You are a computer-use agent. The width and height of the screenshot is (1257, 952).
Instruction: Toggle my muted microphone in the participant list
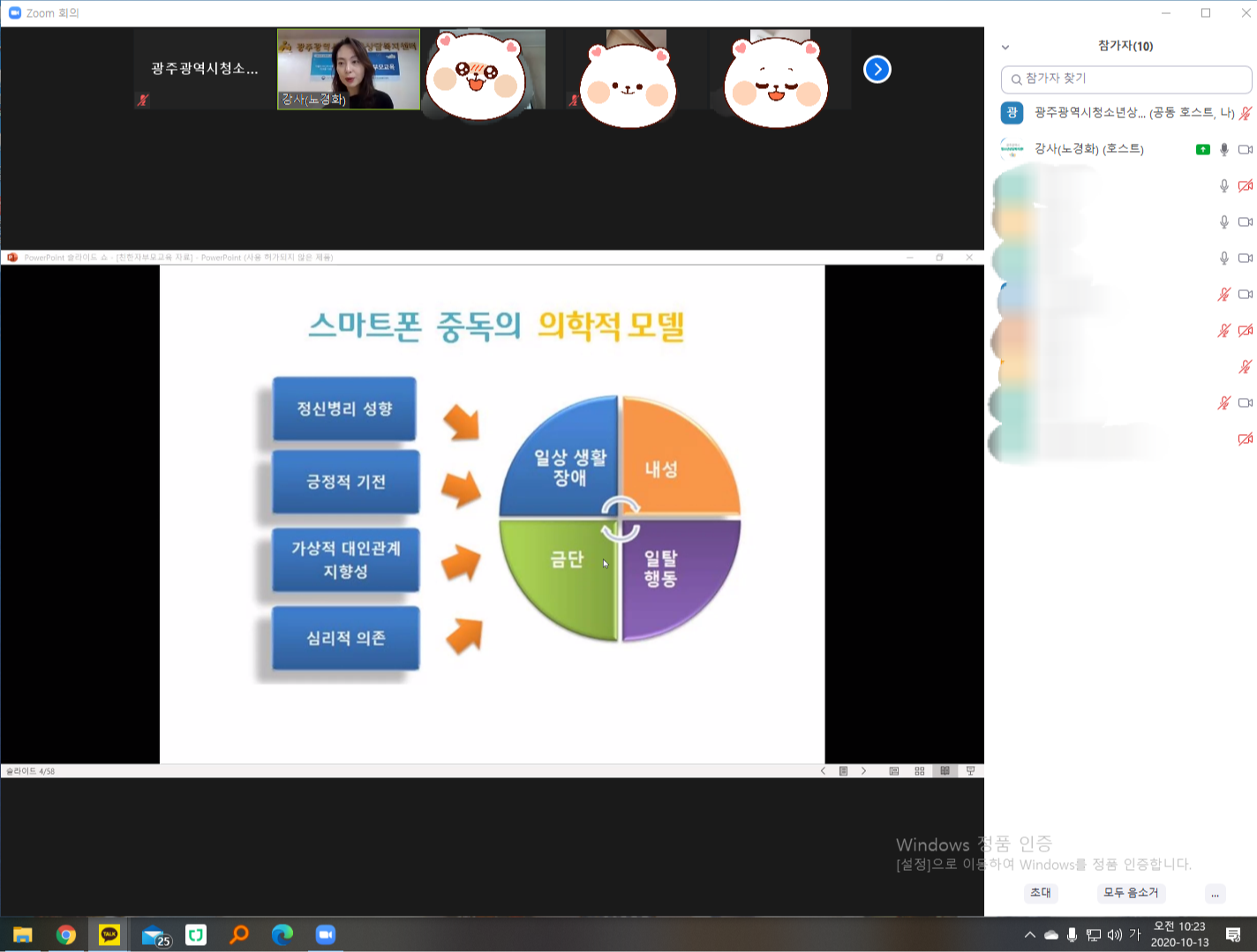coord(1245,113)
